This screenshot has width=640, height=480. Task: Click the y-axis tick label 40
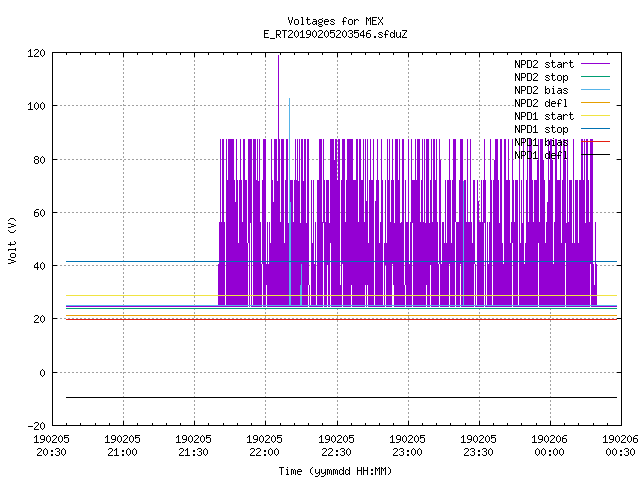(39, 266)
